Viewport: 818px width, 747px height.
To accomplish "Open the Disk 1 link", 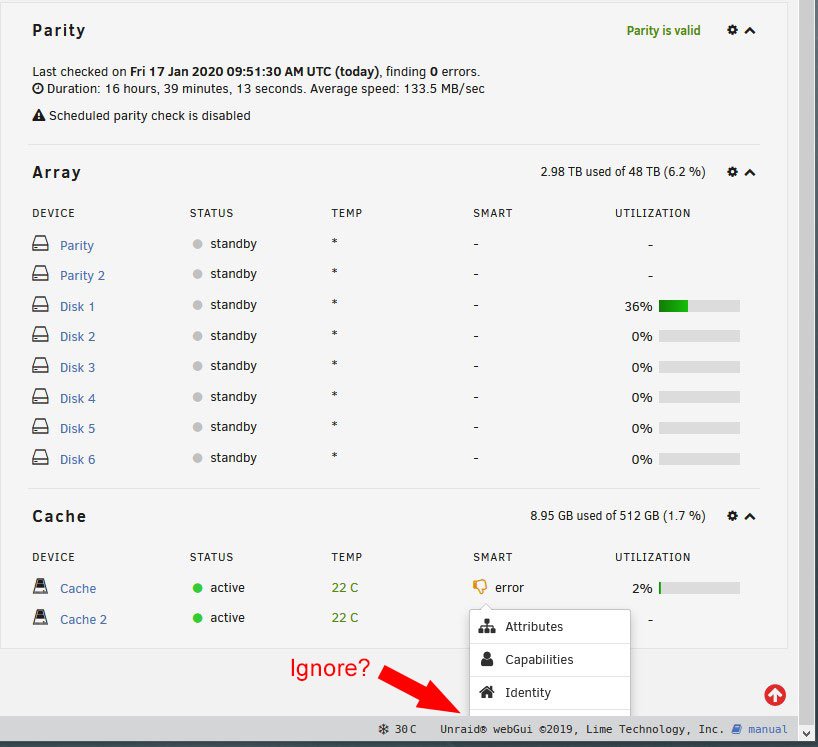I will [x=77, y=306].
